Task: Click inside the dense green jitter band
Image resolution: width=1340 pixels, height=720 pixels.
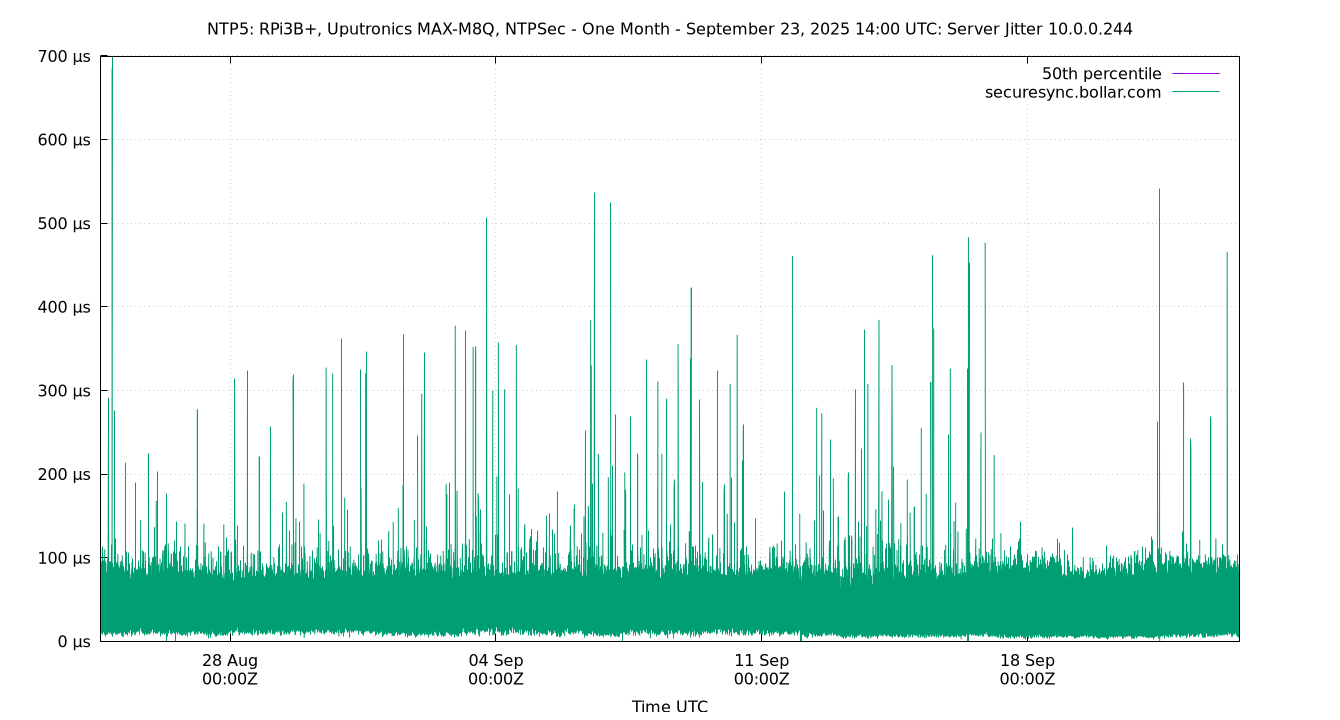Action: tap(600, 600)
